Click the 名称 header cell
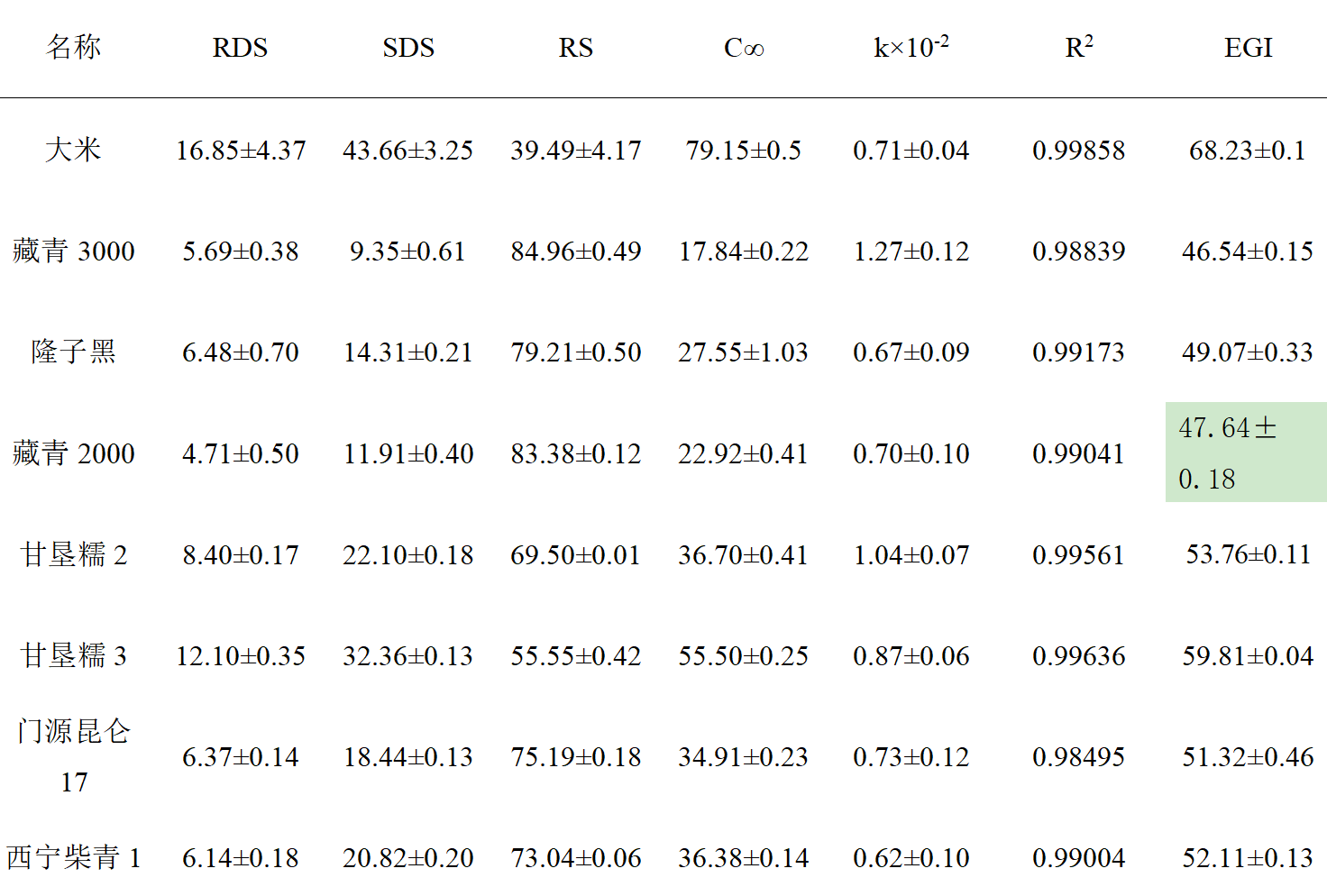Screen dimensions: 1327x896 [x=74, y=47]
